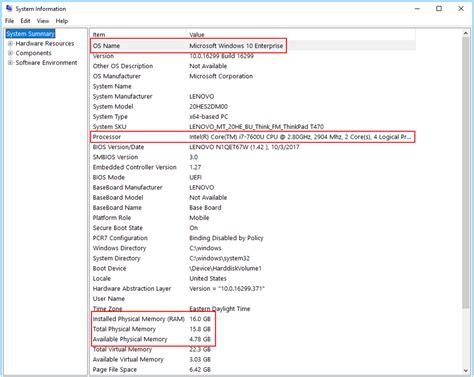This screenshot has height=377, width=474.
Task: Select the Secure Boot State row
Action: [253, 228]
